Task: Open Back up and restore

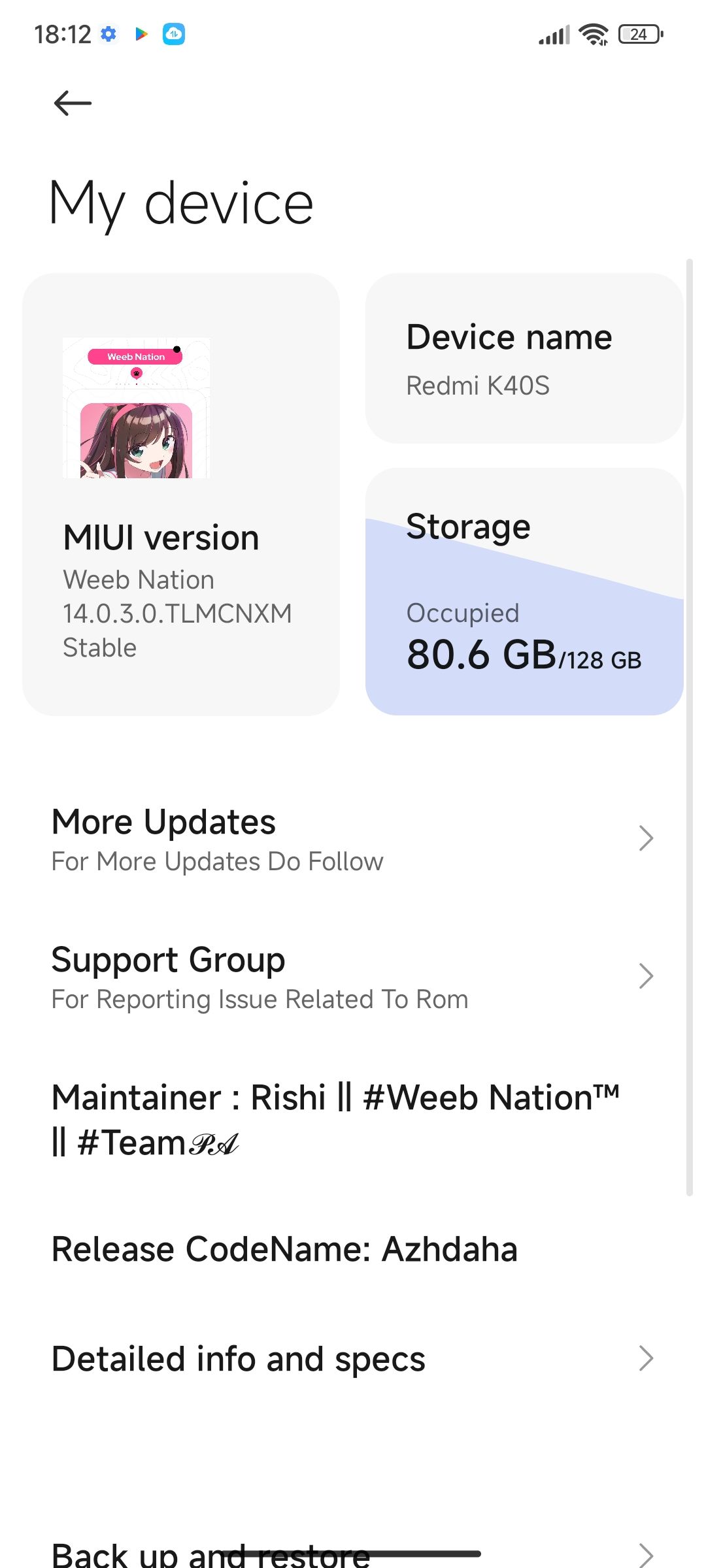Action: 210,1555
